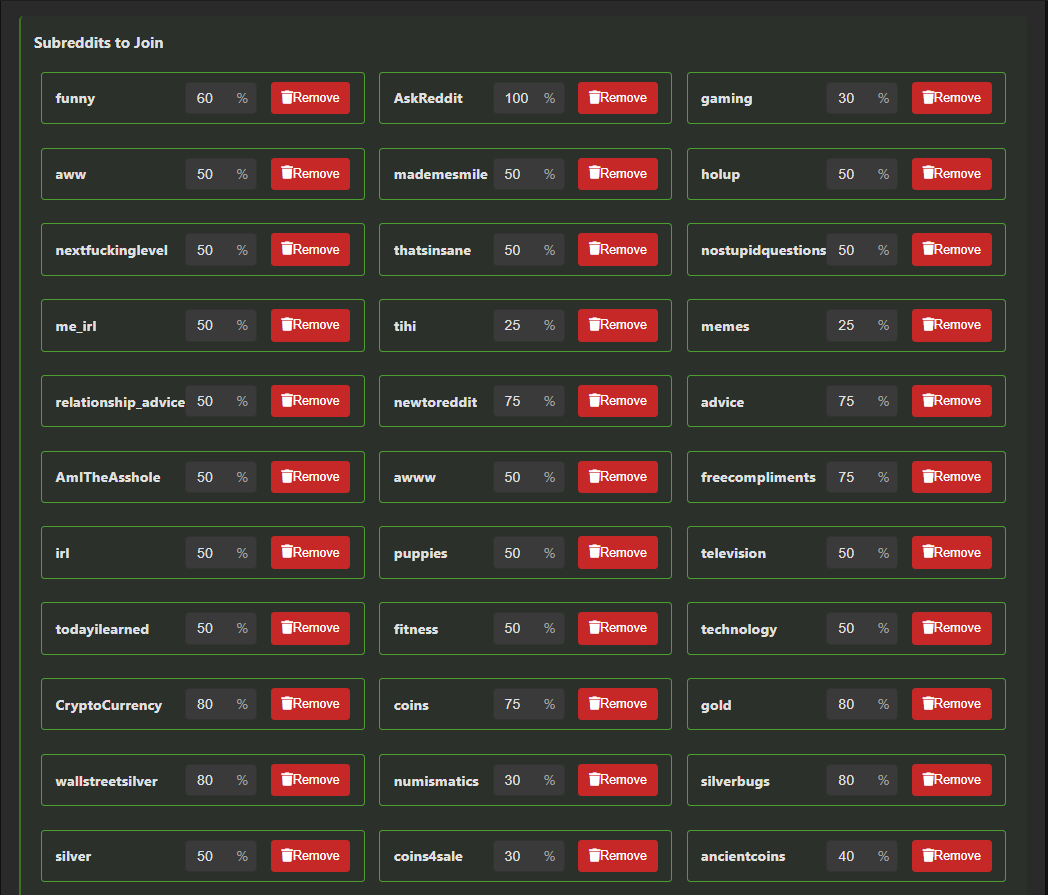
Task: Remove the technology subreddit
Action: [x=952, y=628]
